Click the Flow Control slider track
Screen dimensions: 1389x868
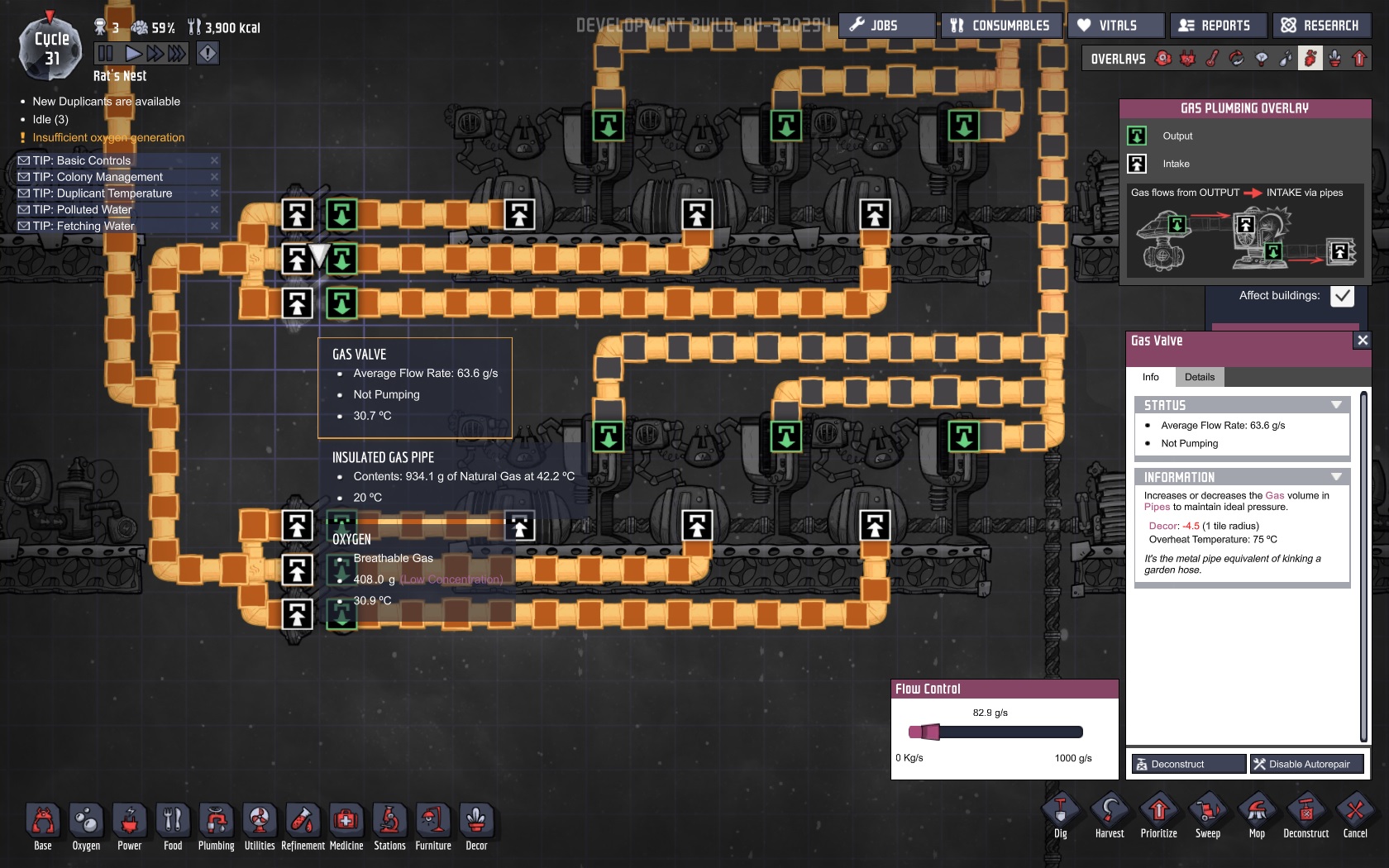point(995,732)
